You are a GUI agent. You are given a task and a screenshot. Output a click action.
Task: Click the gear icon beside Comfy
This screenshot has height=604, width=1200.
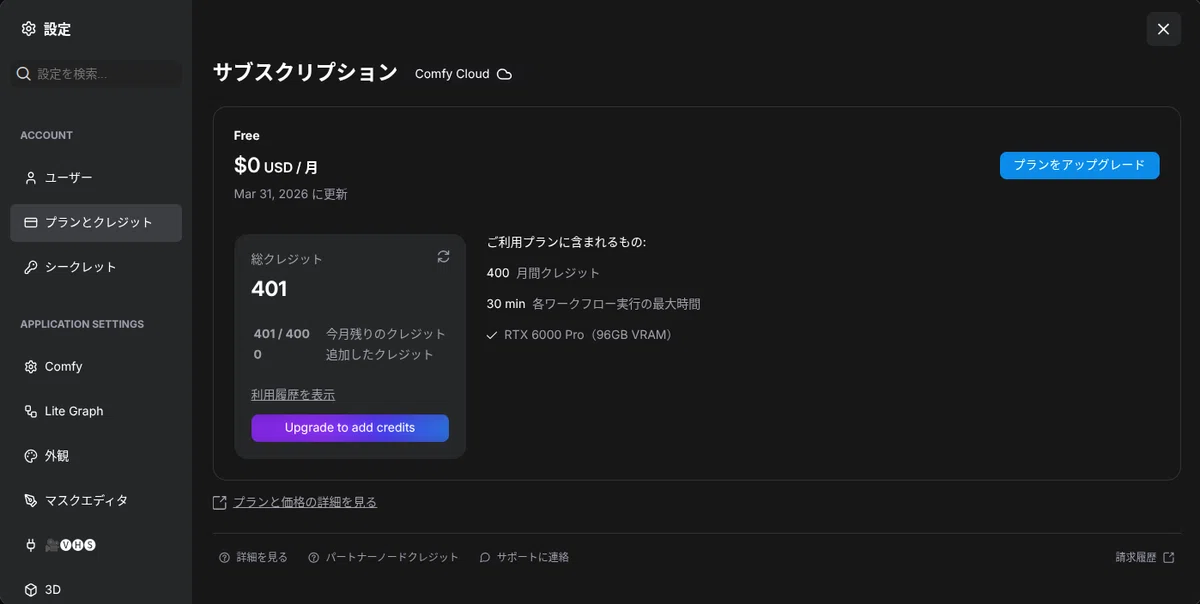coord(31,367)
